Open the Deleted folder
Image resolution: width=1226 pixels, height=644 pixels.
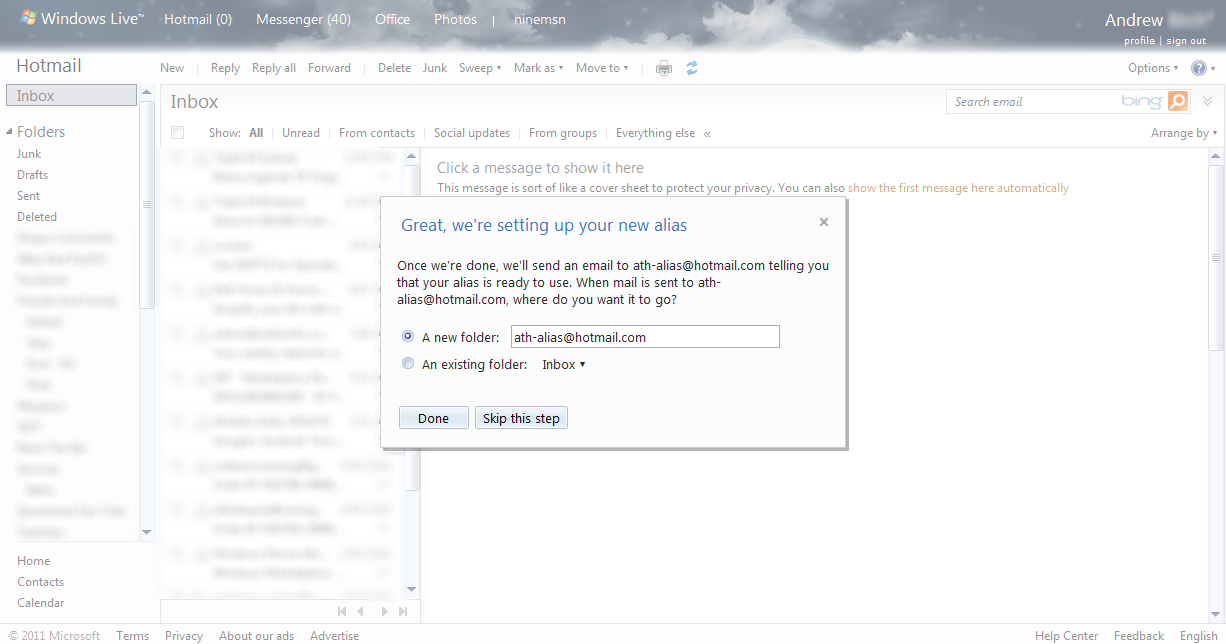tap(37, 217)
